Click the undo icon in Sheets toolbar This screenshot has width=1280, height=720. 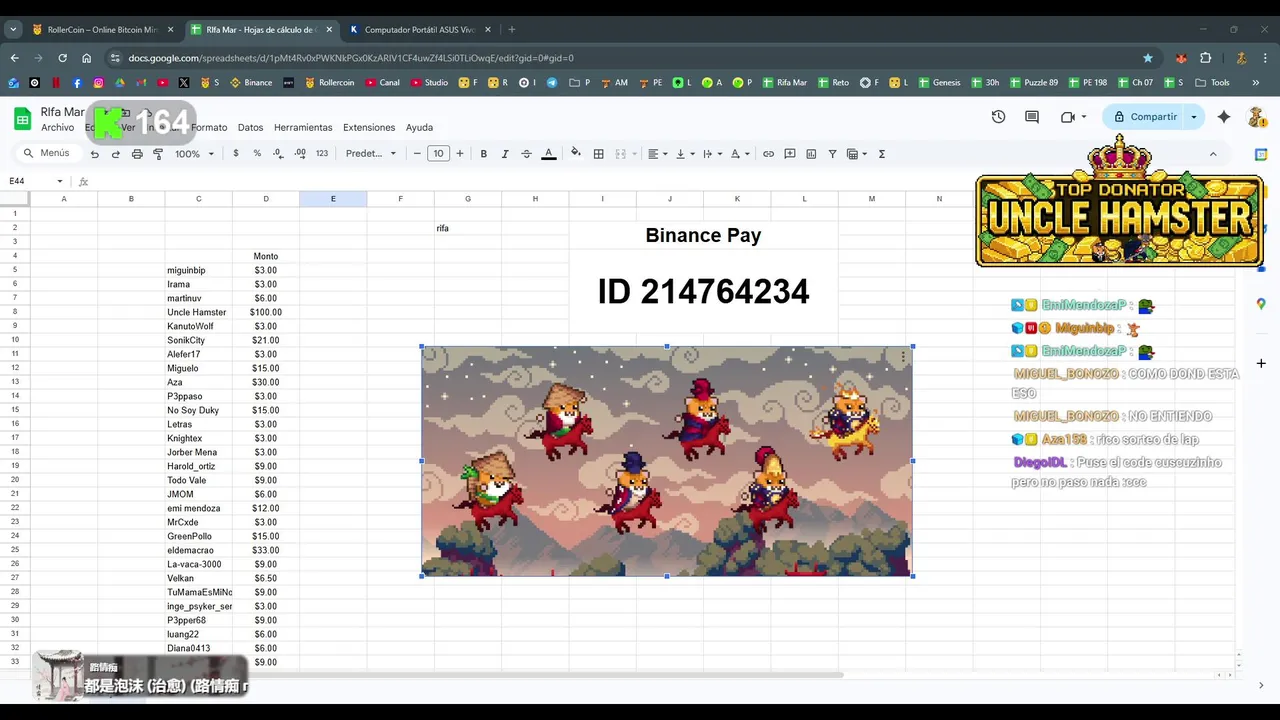[94, 154]
